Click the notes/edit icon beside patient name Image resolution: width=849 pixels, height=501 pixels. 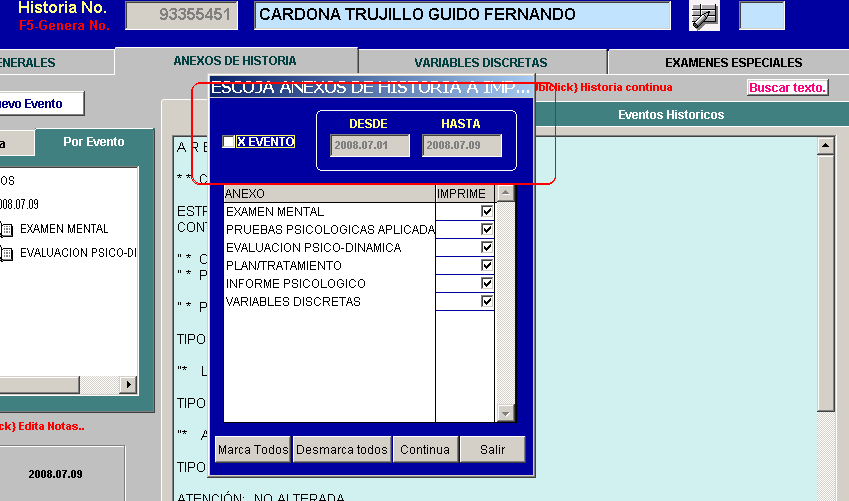pyautogui.click(x=704, y=16)
